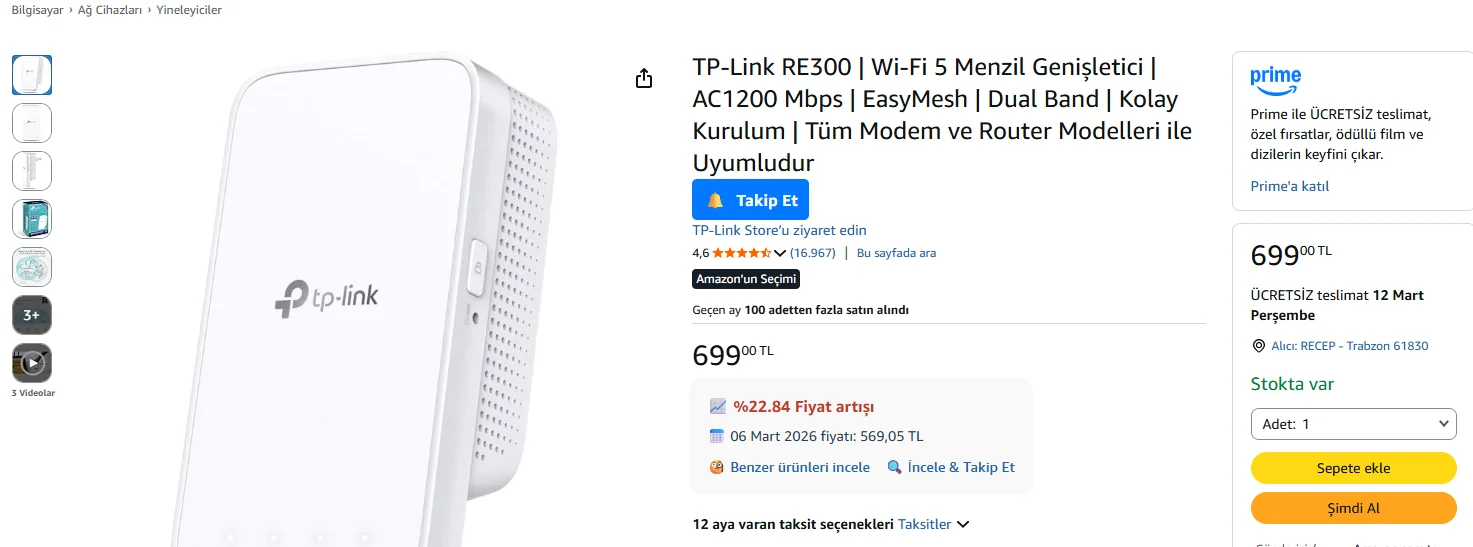Click the bell icon on Takip Et
1473x547 pixels.
[x=715, y=200]
